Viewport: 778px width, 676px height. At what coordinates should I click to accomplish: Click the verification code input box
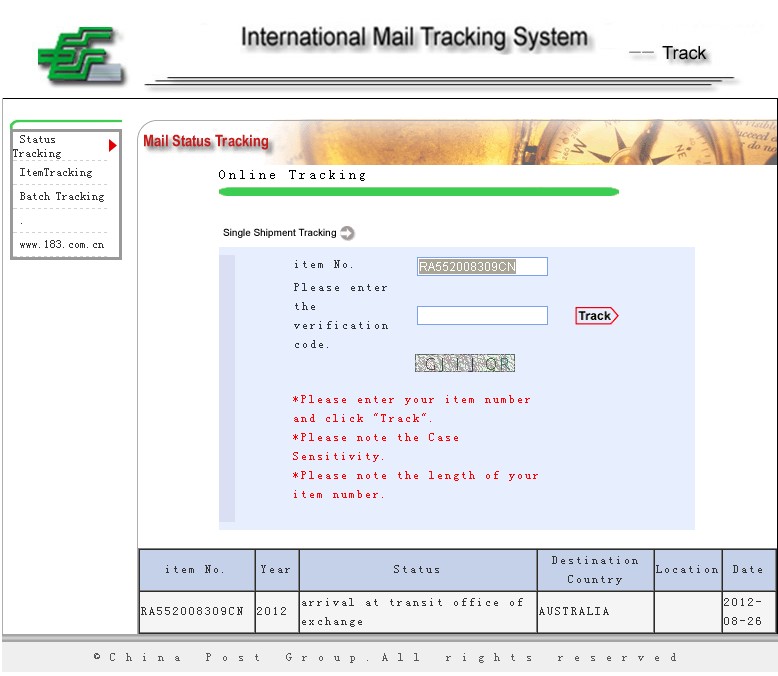click(482, 316)
